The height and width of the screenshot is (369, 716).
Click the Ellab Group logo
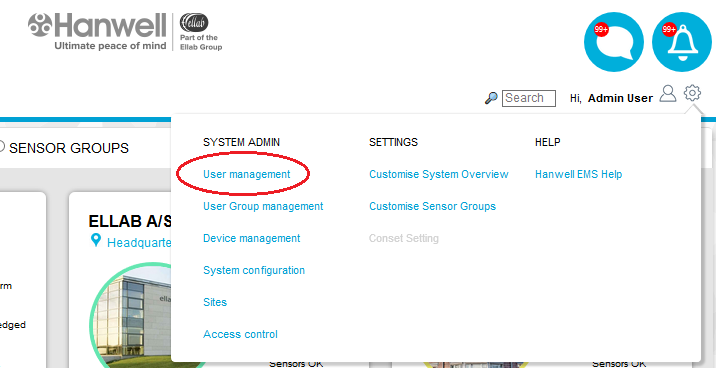200,31
